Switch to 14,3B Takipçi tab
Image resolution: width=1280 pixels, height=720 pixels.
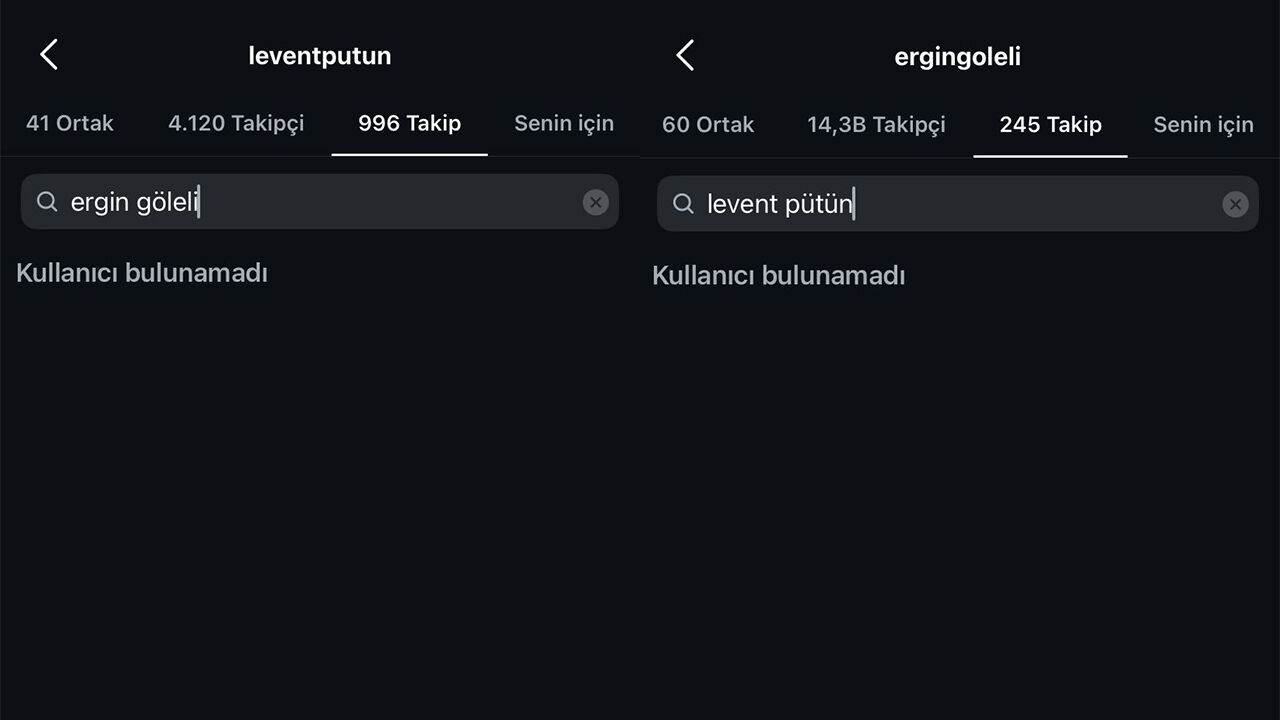pos(876,125)
